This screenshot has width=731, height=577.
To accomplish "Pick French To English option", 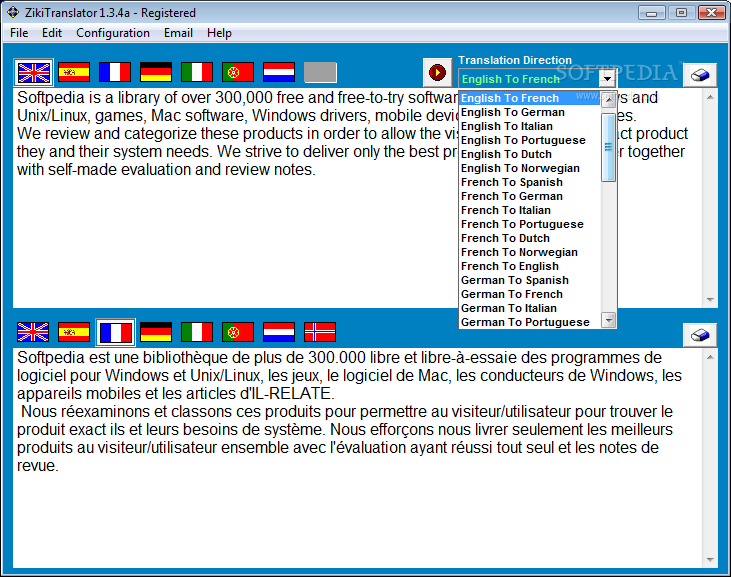I will (530, 266).
